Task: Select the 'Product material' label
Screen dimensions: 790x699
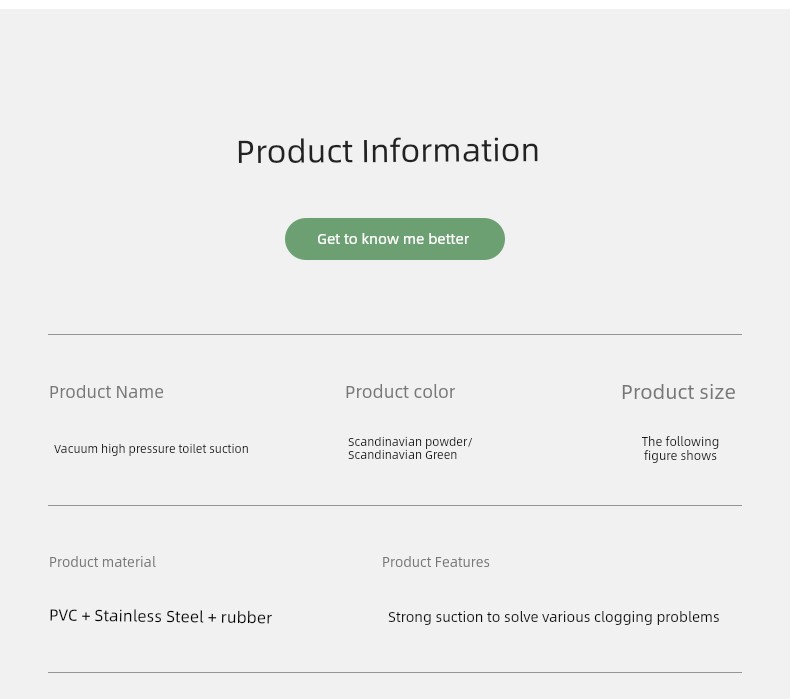Action: [102, 562]
